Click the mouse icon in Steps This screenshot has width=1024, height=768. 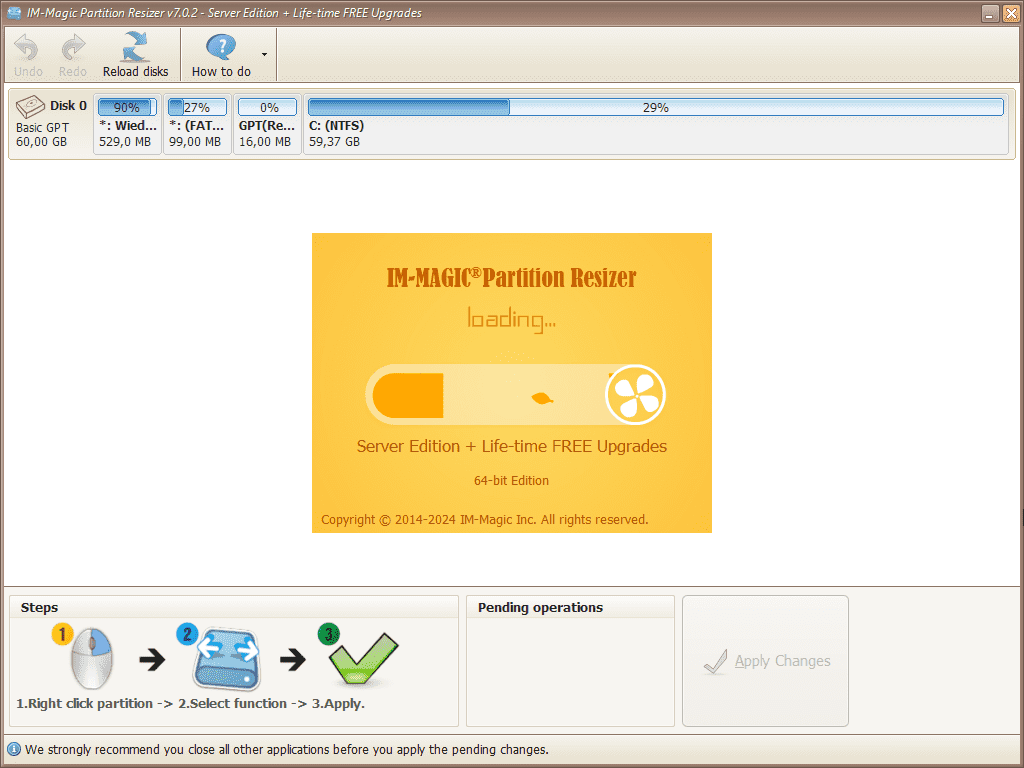click(91, 658)
